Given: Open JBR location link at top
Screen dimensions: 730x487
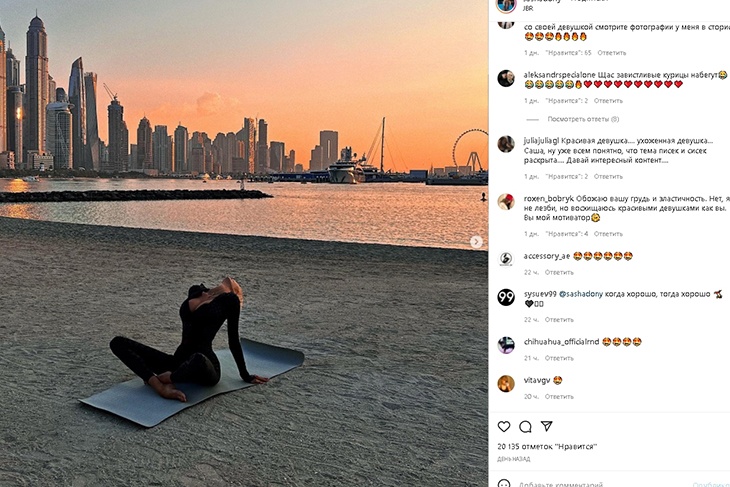Looking at the screenshot, I should click(527, 8).
